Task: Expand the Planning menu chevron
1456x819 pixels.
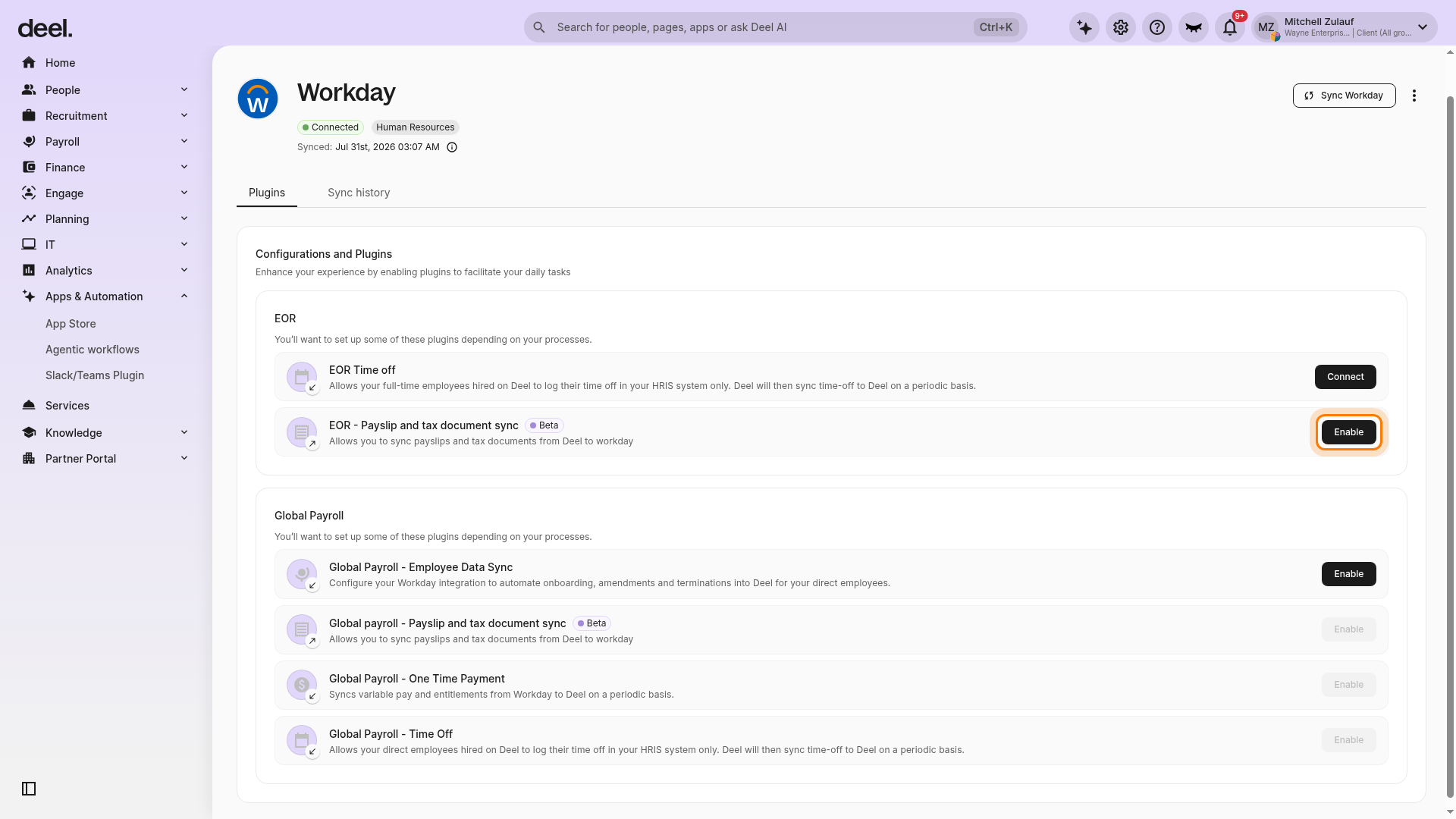Action: click(x=184, y=218)
